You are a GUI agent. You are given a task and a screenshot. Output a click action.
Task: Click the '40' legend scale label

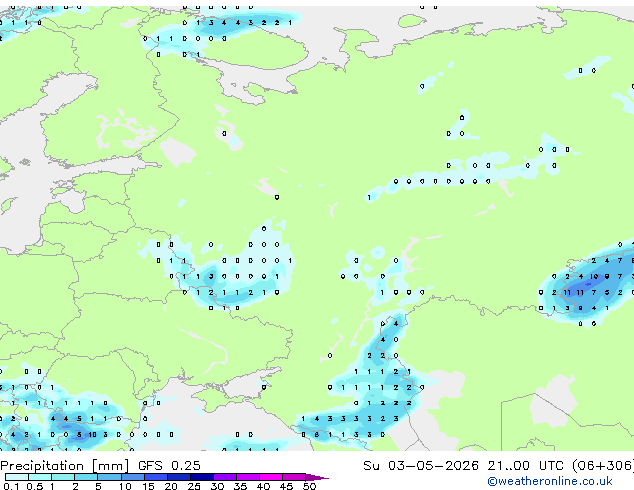pos(263,486)
